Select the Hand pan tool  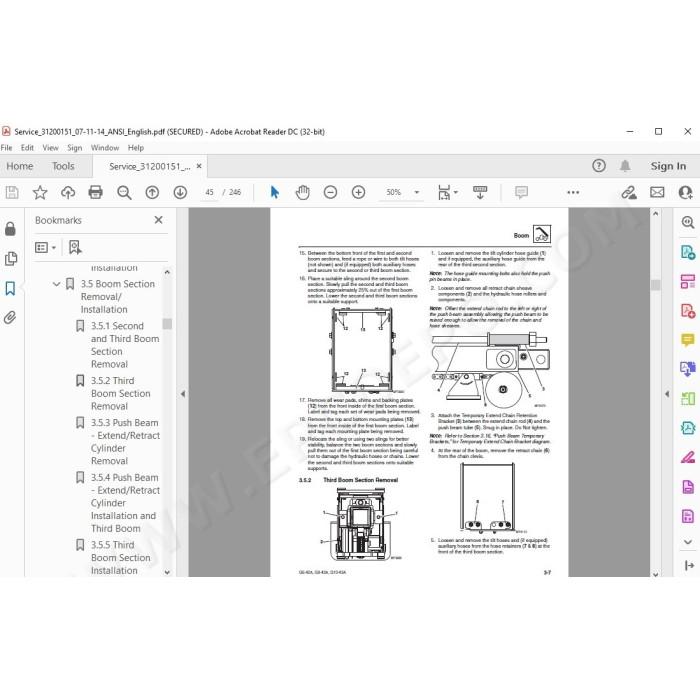302,192
